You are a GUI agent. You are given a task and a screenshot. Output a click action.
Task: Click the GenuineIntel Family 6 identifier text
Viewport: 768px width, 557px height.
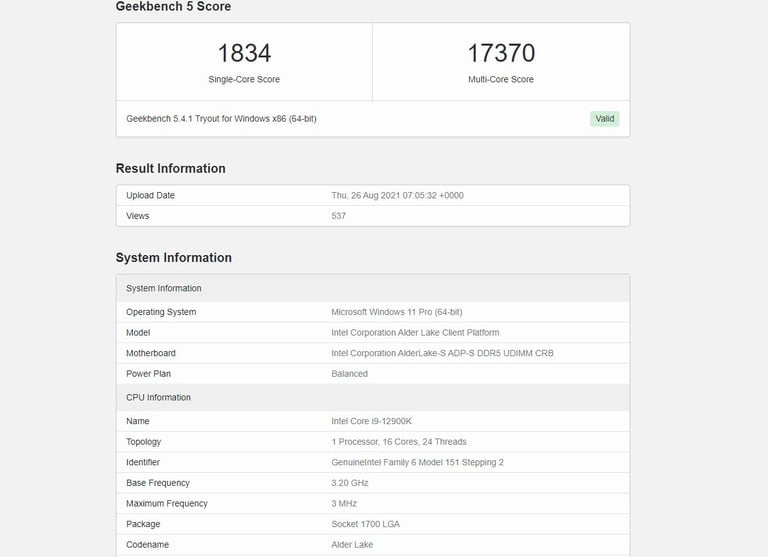(x=417, y=462)
